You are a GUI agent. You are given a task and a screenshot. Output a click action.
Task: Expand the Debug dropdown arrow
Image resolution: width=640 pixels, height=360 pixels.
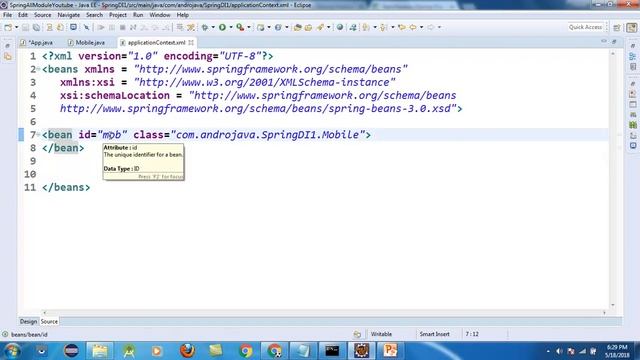213,27
